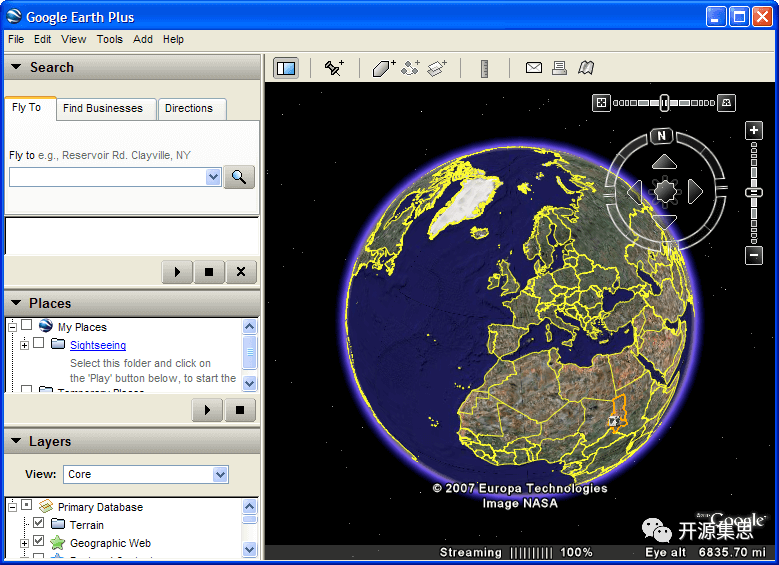
Task: Move view down with the navigator arrow
Action: coord(665,222)
